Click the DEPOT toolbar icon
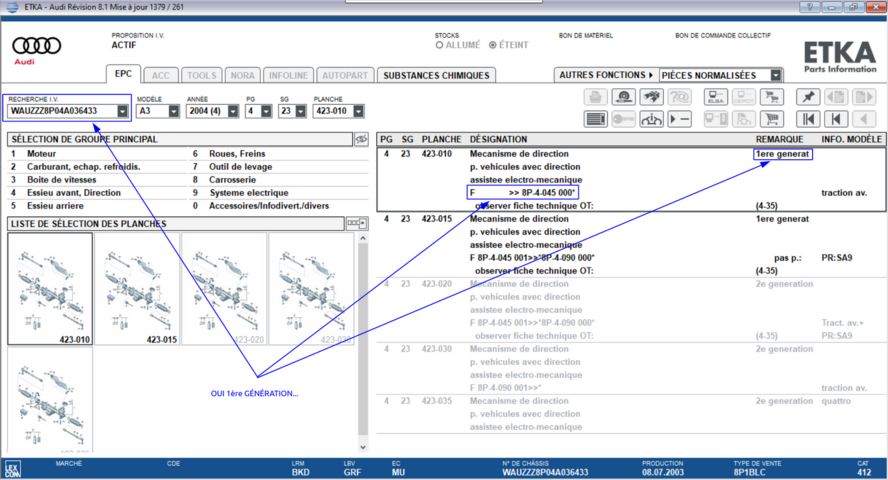The width and height of the screenshot is (888, 480). (744, 97)
